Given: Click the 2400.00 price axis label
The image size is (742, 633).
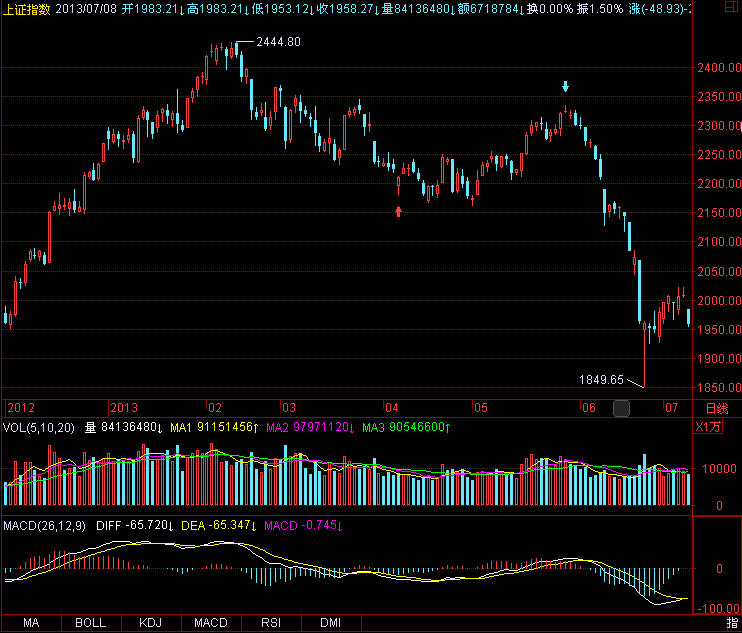Looking at the screenshot, I should (719, 68).
